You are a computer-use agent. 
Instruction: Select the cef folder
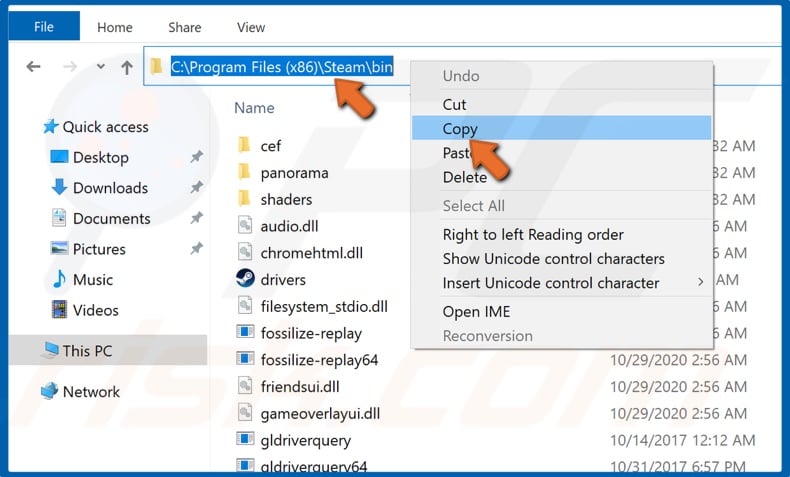[x=271, y=146]
